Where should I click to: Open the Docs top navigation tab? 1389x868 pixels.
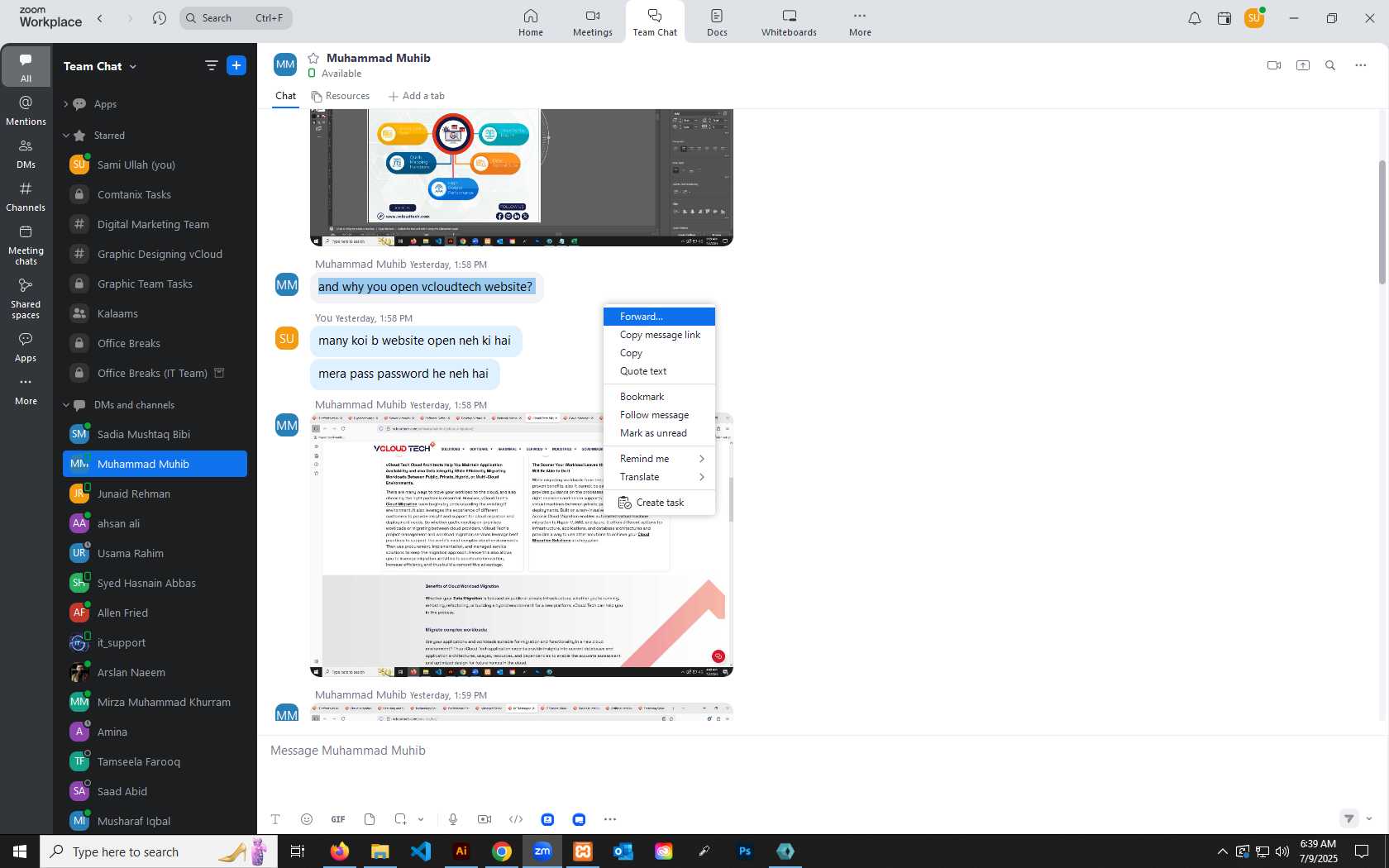(x=717, y=22)
